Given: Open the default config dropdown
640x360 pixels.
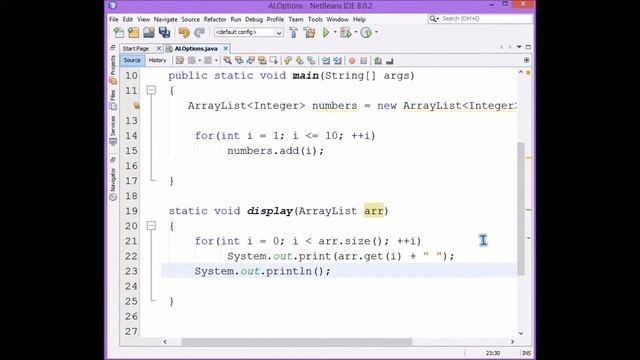Looking at the screenshot, I should pos(249,32).
